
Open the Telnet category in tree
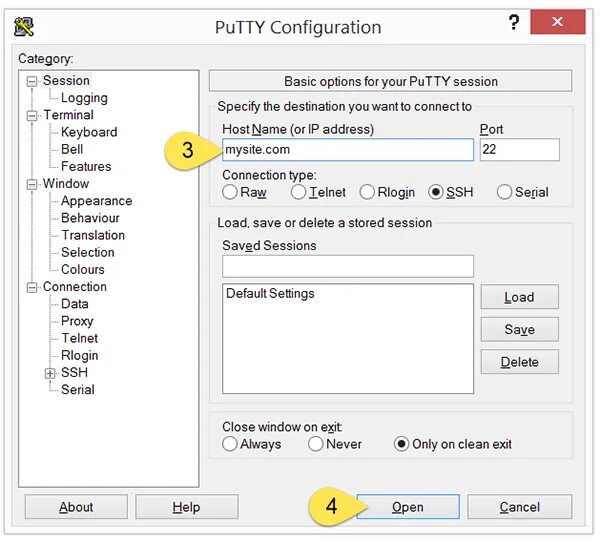point(80,338)
